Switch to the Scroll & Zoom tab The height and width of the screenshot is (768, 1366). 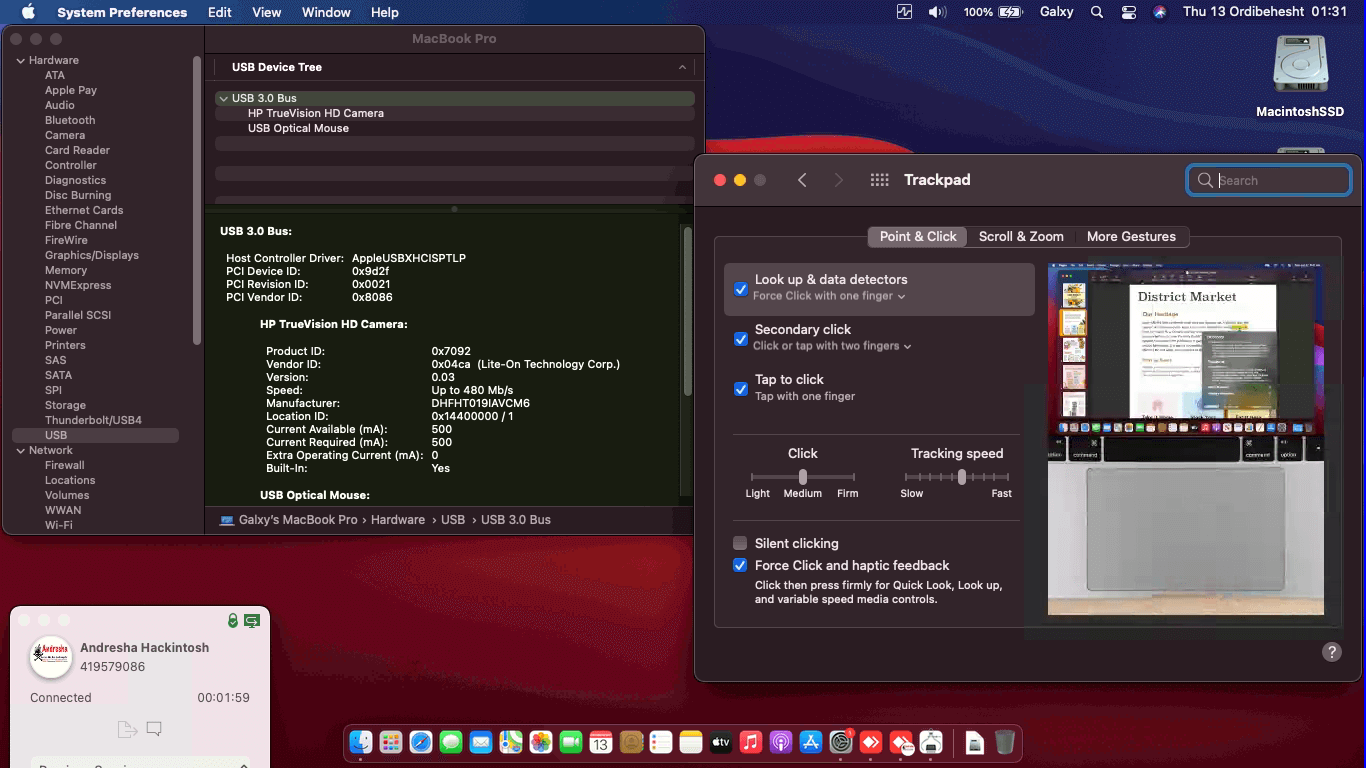coord(1021,236)
